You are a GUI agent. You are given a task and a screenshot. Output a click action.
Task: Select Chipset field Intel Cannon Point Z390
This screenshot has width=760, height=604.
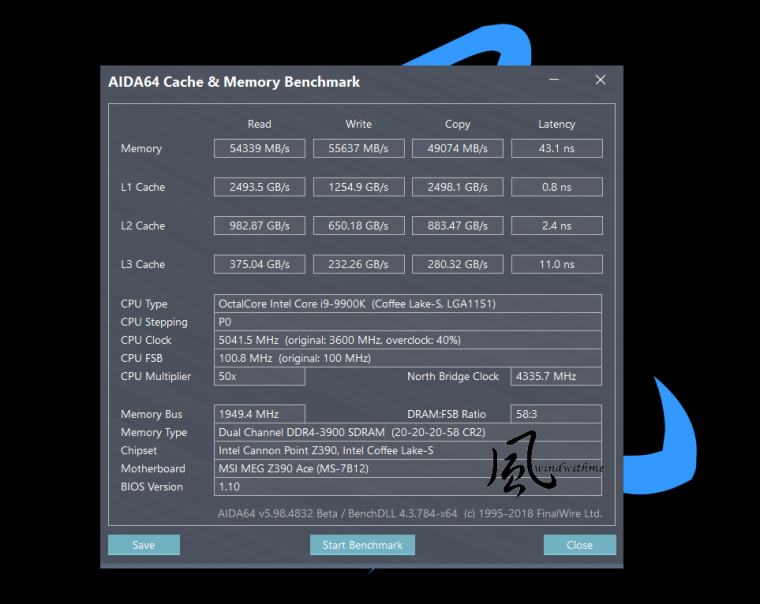click(408, 450)
